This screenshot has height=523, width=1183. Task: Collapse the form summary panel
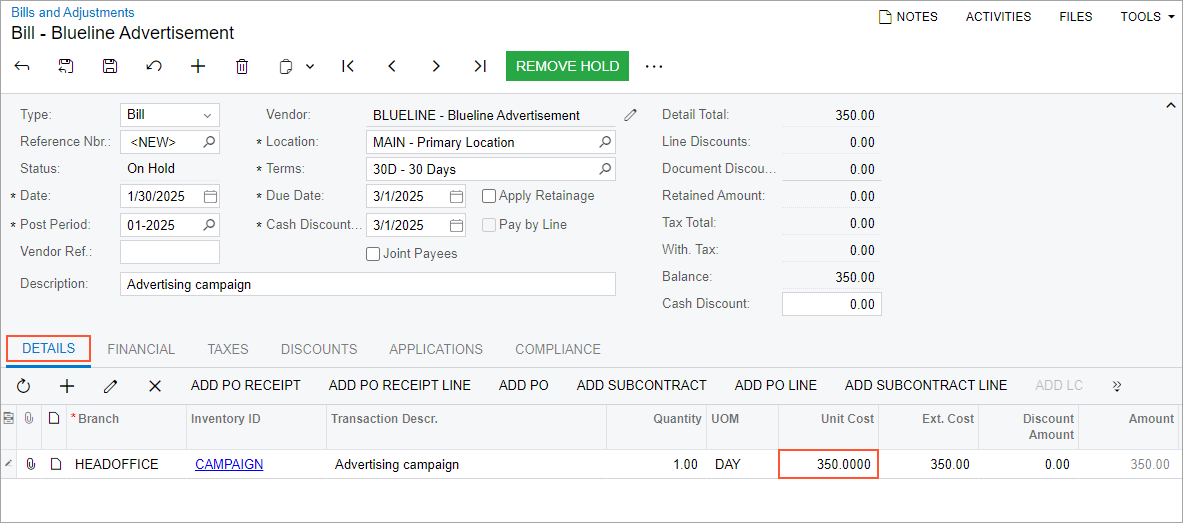point(1170,105)
